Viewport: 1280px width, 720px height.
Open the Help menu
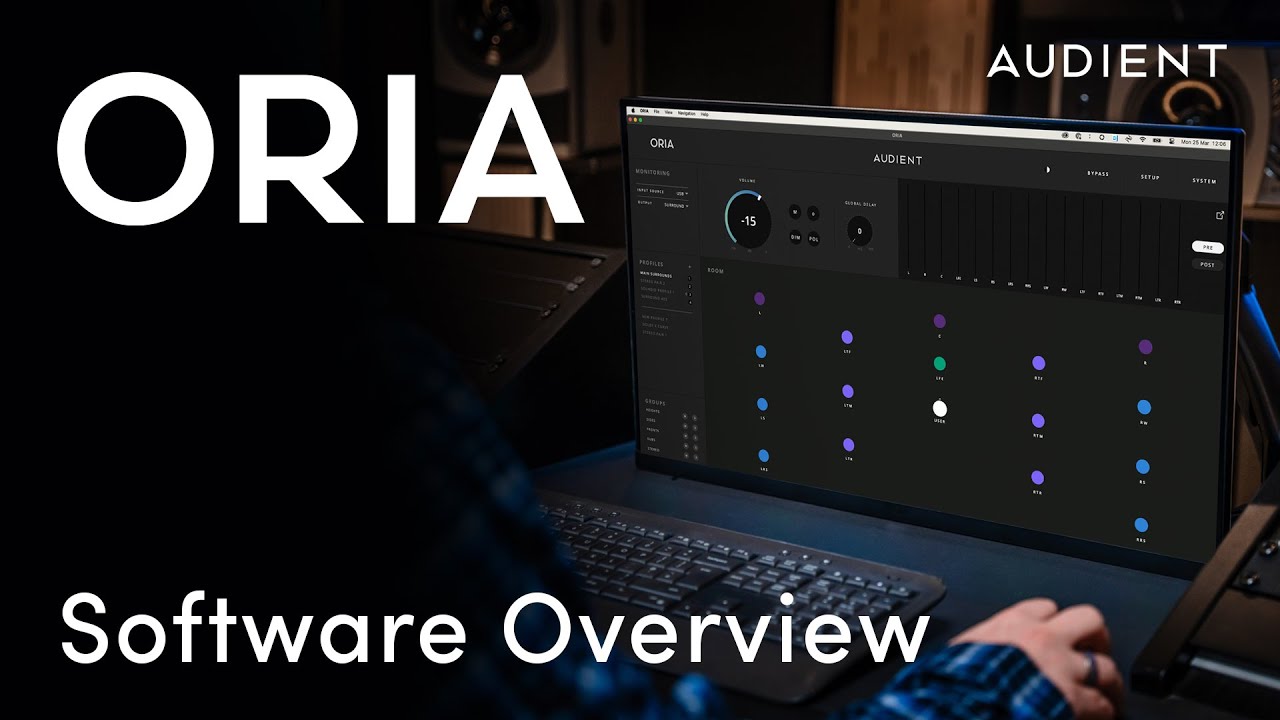pos(704,114)
